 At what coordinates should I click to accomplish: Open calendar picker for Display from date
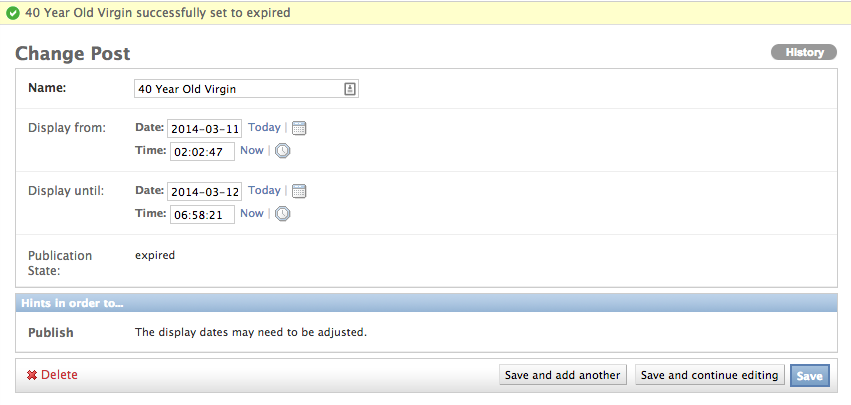[x=299, y=128]
